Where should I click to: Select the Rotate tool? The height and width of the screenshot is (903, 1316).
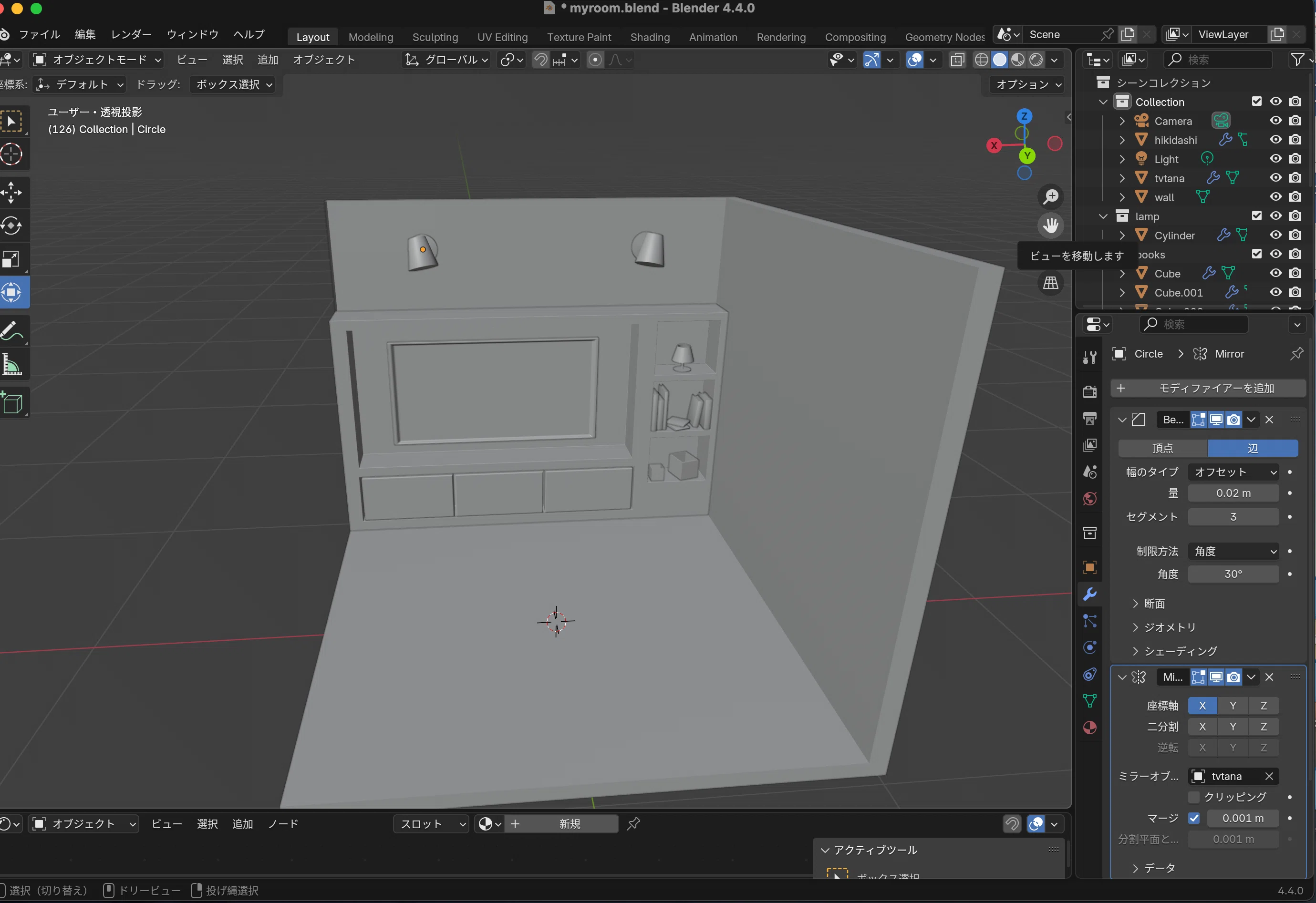tap(11, 226)
